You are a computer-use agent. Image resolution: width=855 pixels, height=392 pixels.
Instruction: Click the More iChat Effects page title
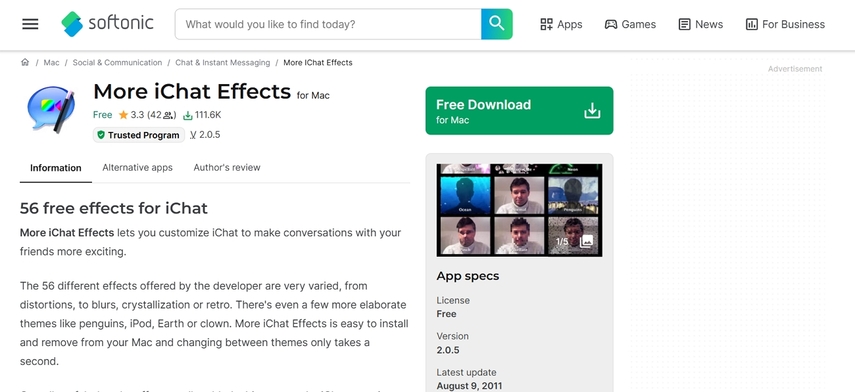(192, 91)
